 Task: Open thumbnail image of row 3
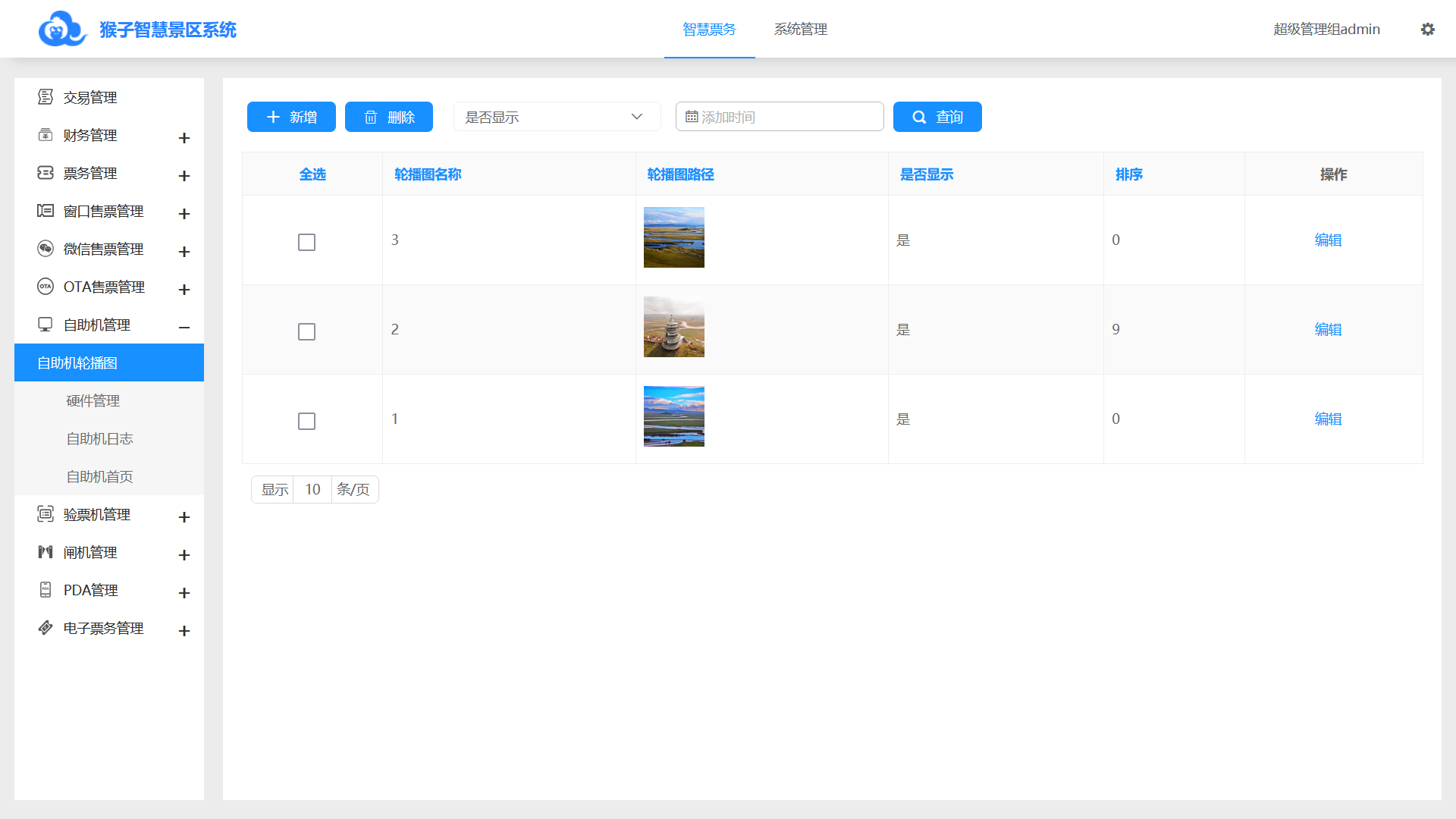[x=674, y=237]
